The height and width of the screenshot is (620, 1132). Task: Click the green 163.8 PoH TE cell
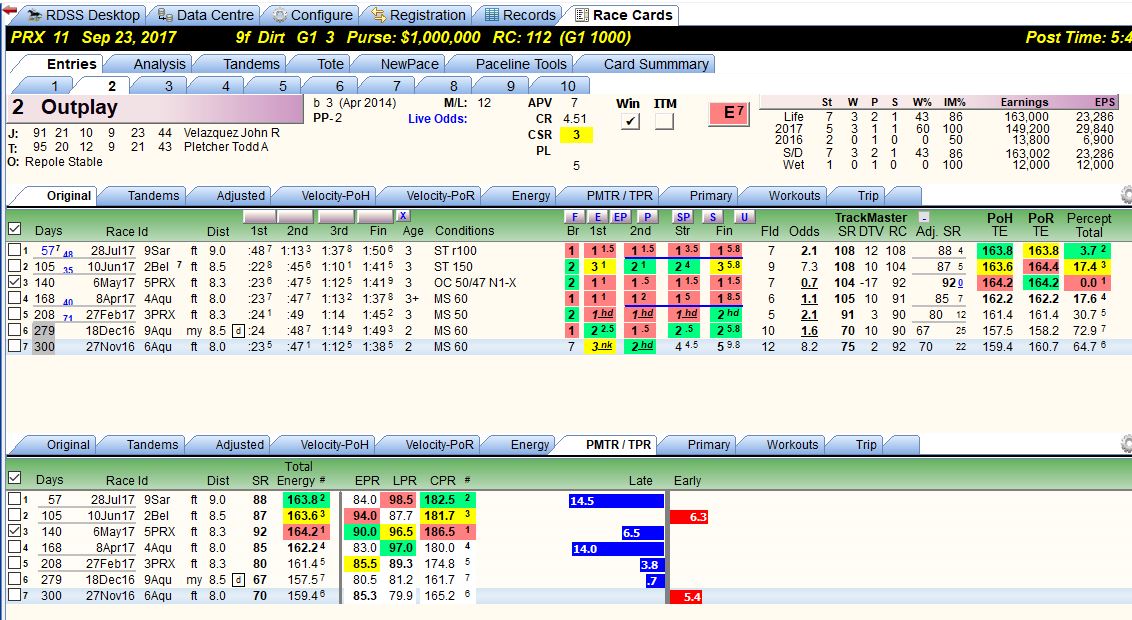click(997, 250)
